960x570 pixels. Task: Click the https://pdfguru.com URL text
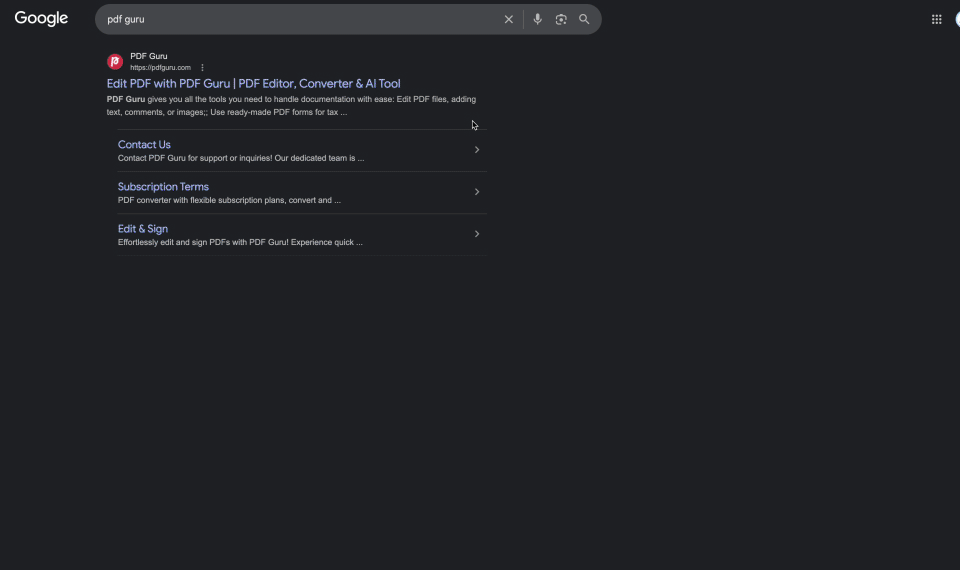160,68
